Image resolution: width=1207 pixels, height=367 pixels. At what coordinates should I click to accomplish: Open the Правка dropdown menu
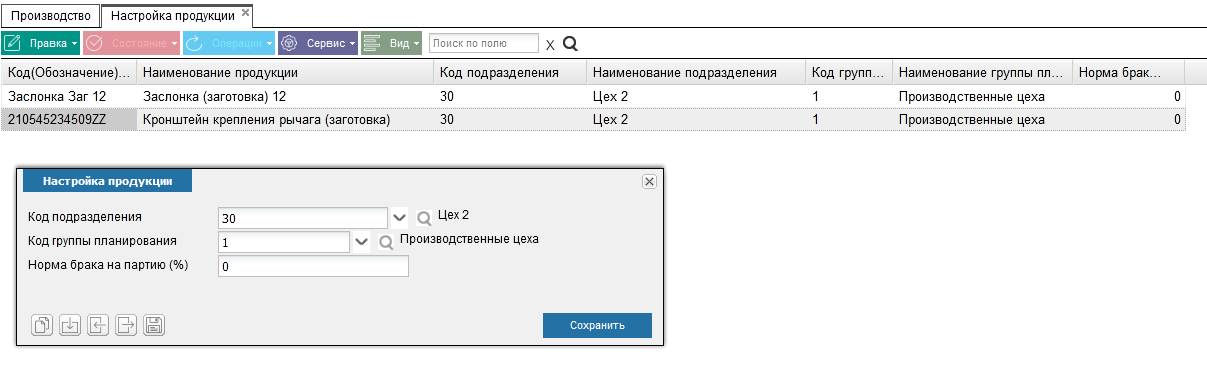pyautogui.click(x=41, y=43)
